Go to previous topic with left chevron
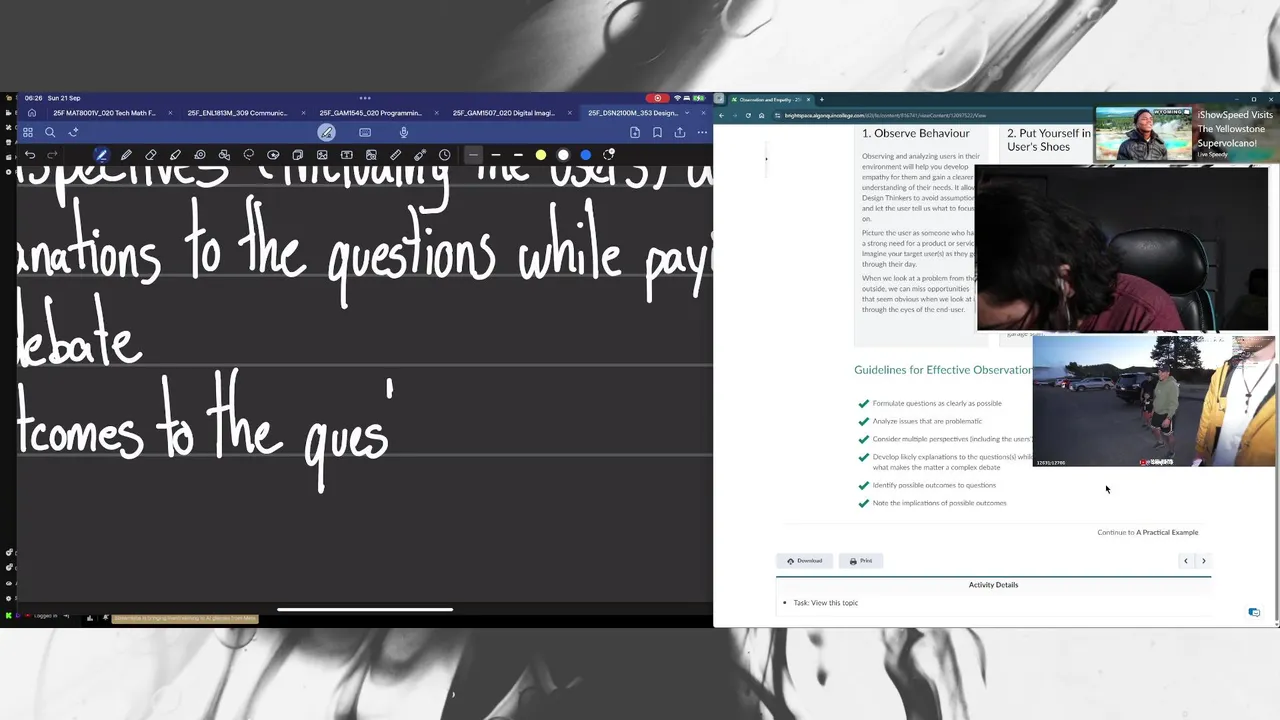Viewport: 1280px width, 720px height. 1186,561
